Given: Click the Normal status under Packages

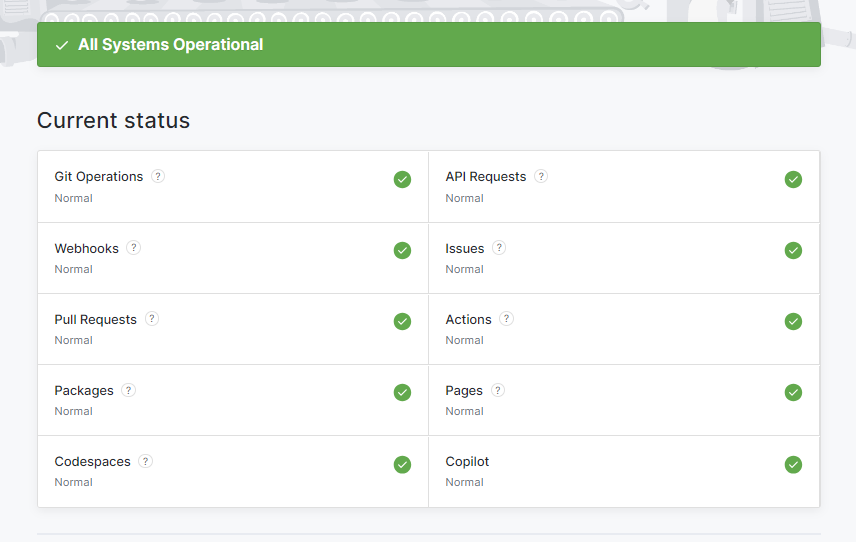Looking at the screenshot, I should tap(74, 411).
